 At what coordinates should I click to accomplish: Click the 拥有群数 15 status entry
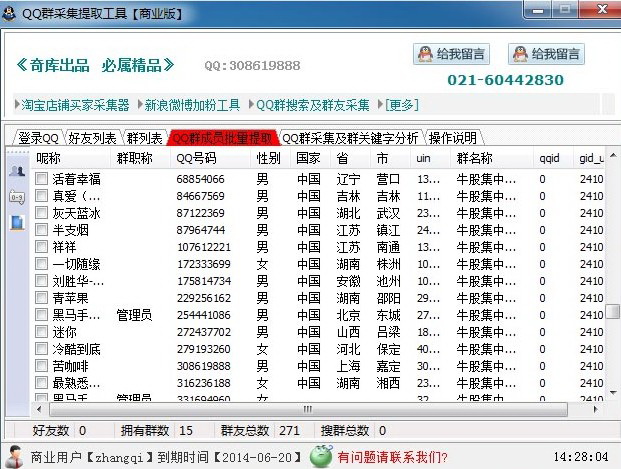pos(157,430)
